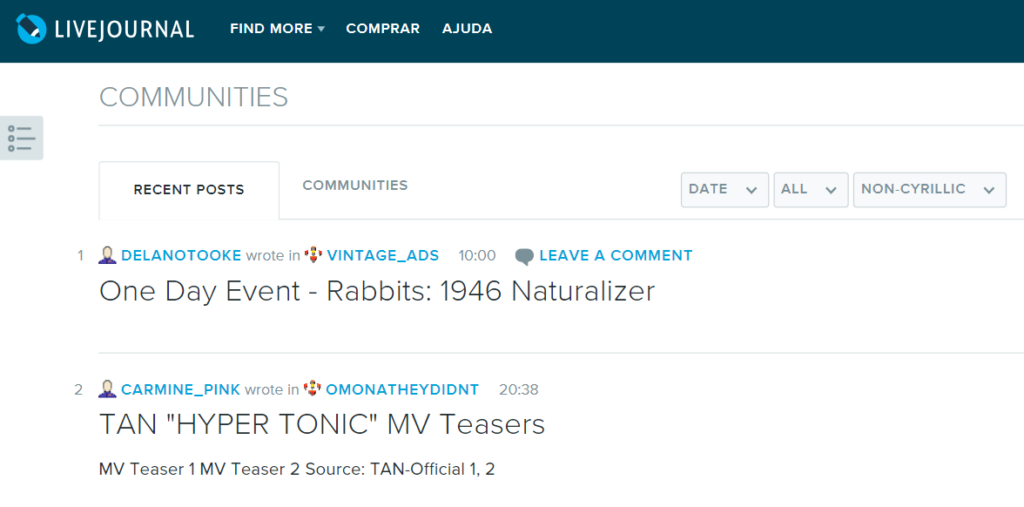Select the Recent Posts tab
The image size is (1024, 507).
pos(189,190)
